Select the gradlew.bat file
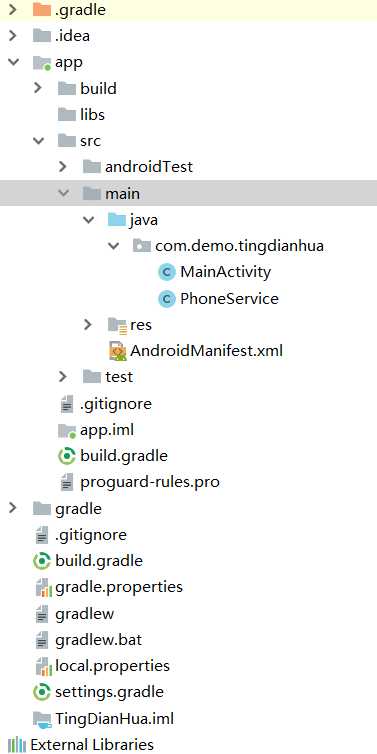 pyautogui.click(x=88, y=640)
